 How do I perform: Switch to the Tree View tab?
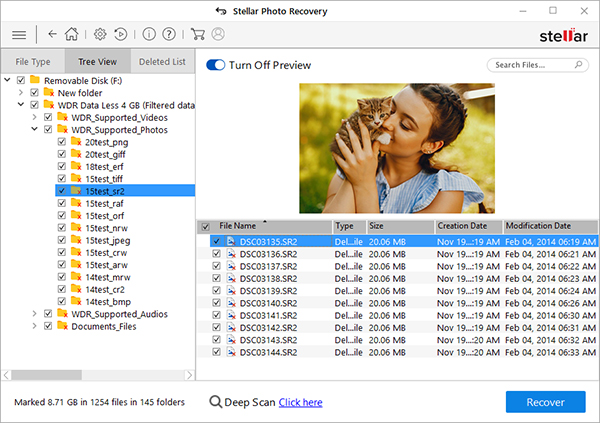pos(98,61)
